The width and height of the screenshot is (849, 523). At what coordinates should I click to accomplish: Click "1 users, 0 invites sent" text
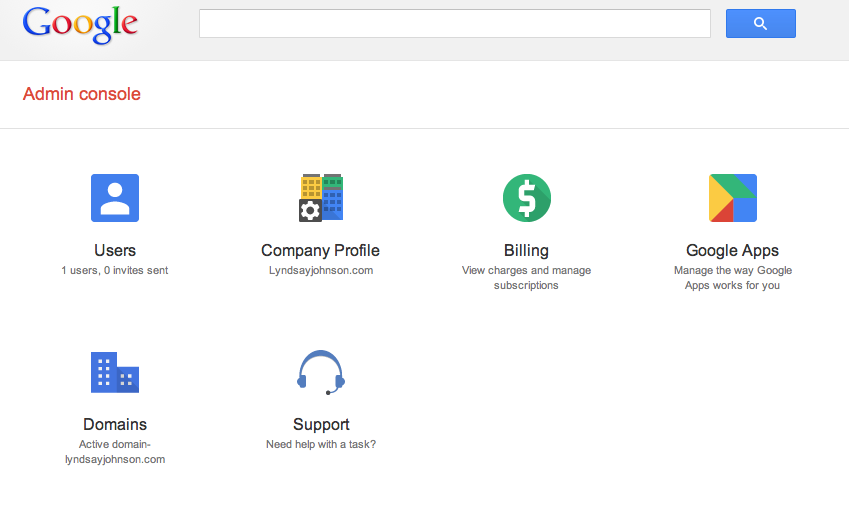[x=115, y=270]
